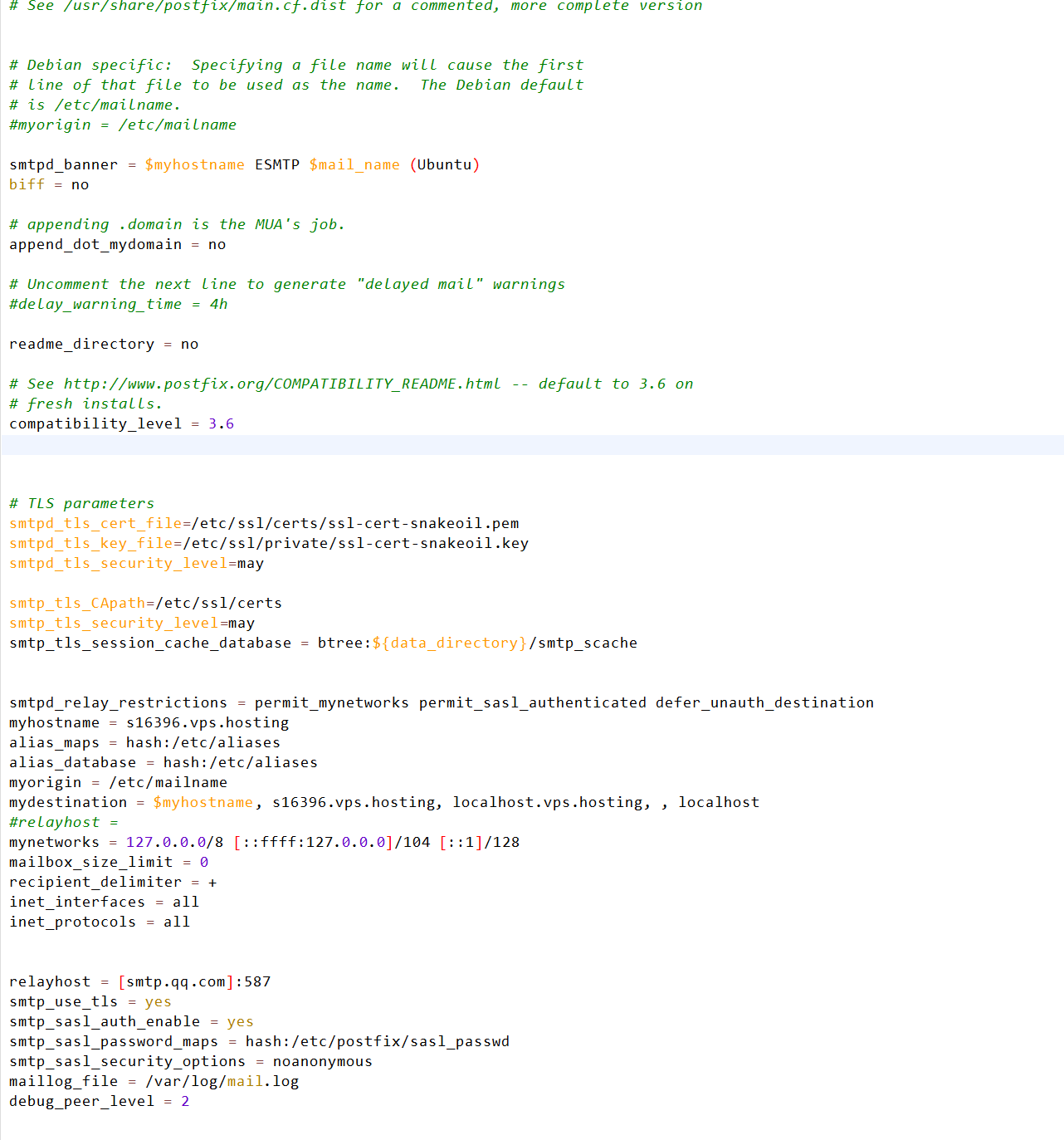Click the myhostname value s16396.vps.hosting
Image resolution: width=1064 pixels, height=1140 pixels.
coord(207,722)
